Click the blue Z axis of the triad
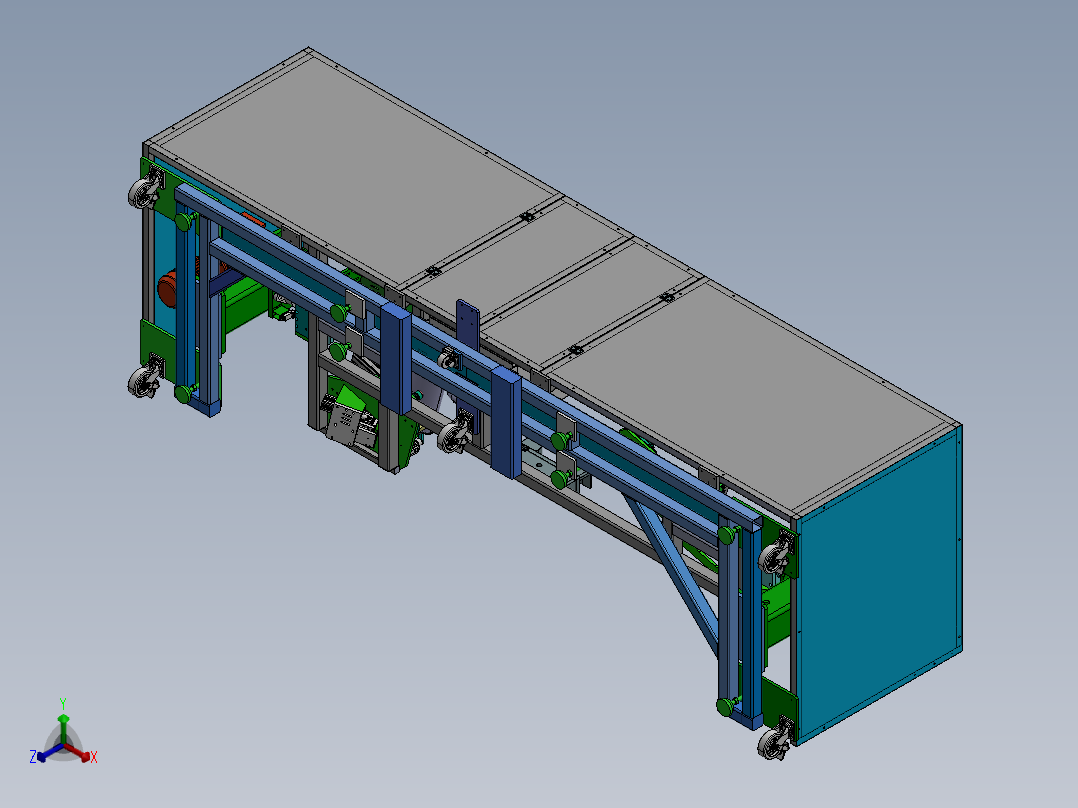 (x=50, y=752)
